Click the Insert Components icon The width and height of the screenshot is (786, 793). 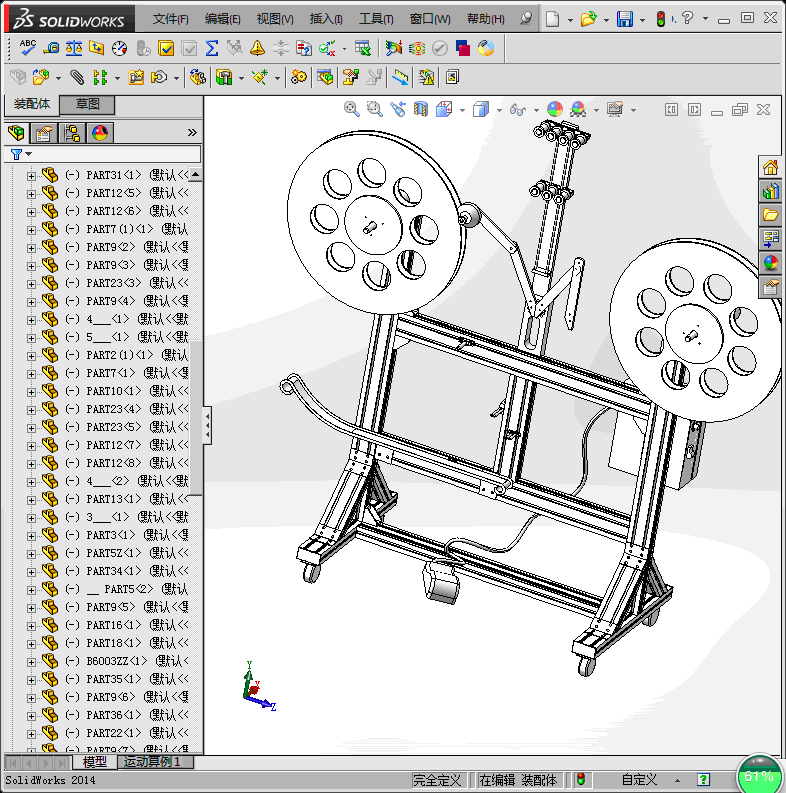pyautogui.click(x=40, y=77)
